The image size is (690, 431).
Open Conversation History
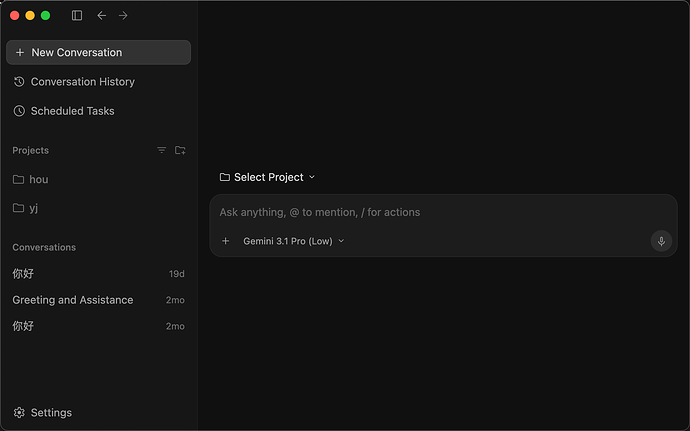pos(99,82)
